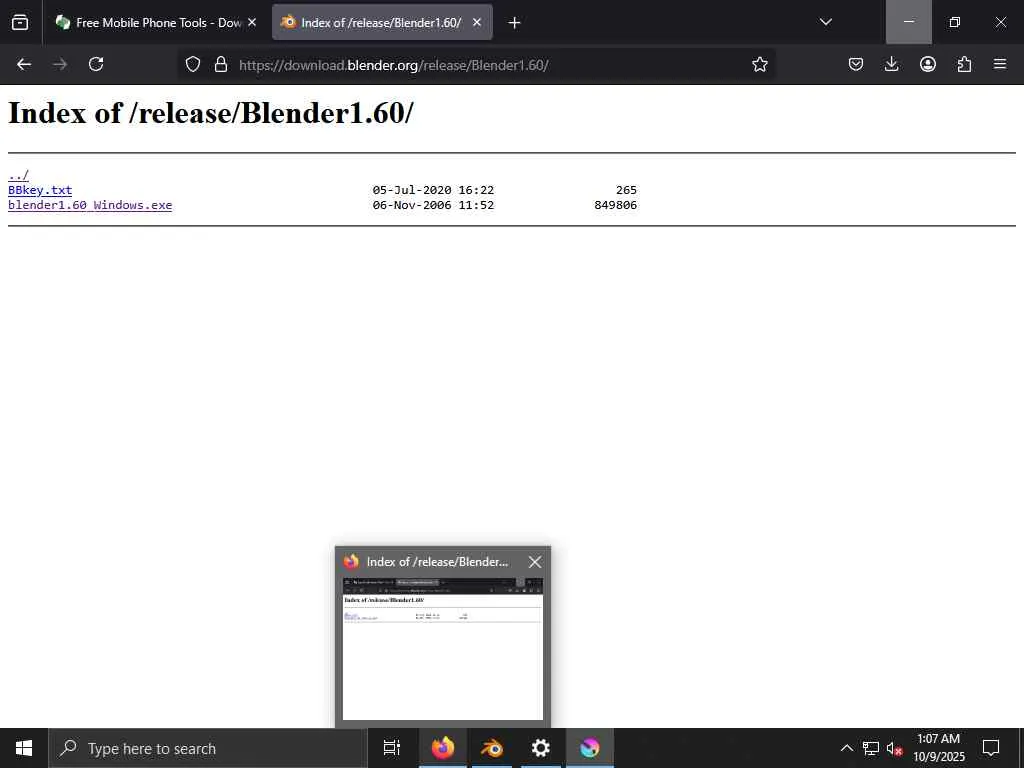Open the notification Action Center icon
The height and width of the screenshot is (768, 1024).
(991, 748)
